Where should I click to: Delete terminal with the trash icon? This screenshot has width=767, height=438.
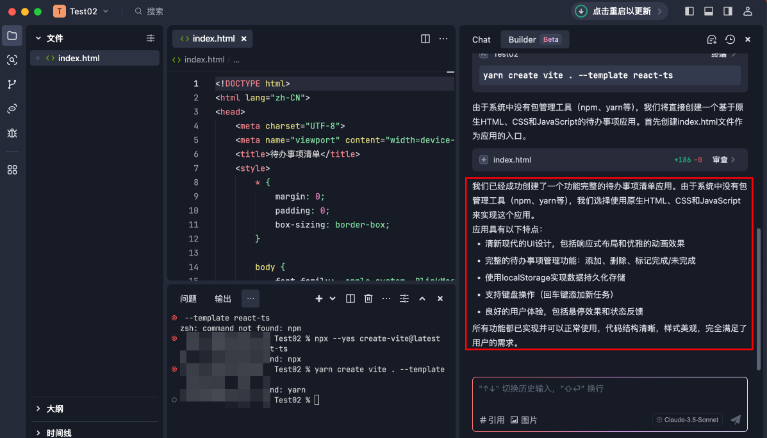[368, 298]
